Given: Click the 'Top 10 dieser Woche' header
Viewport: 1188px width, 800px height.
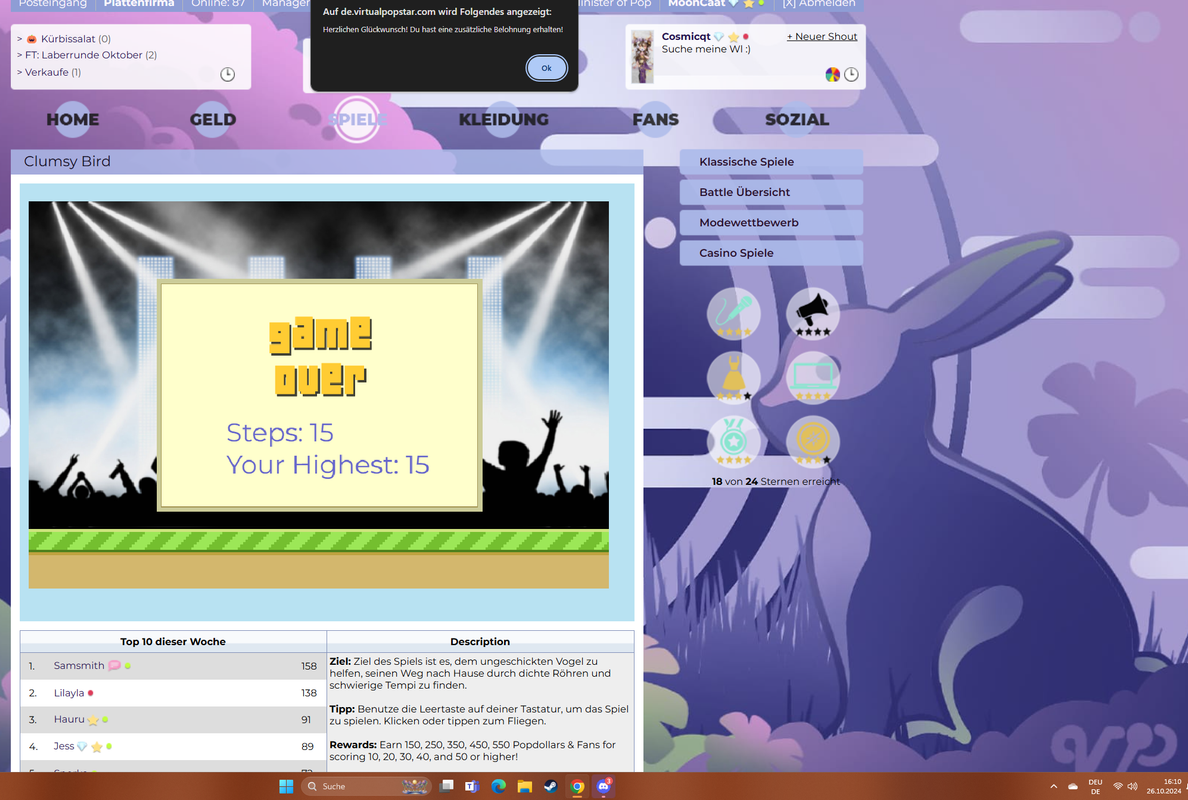Looking at the screenshot, I should click(173, 642).
